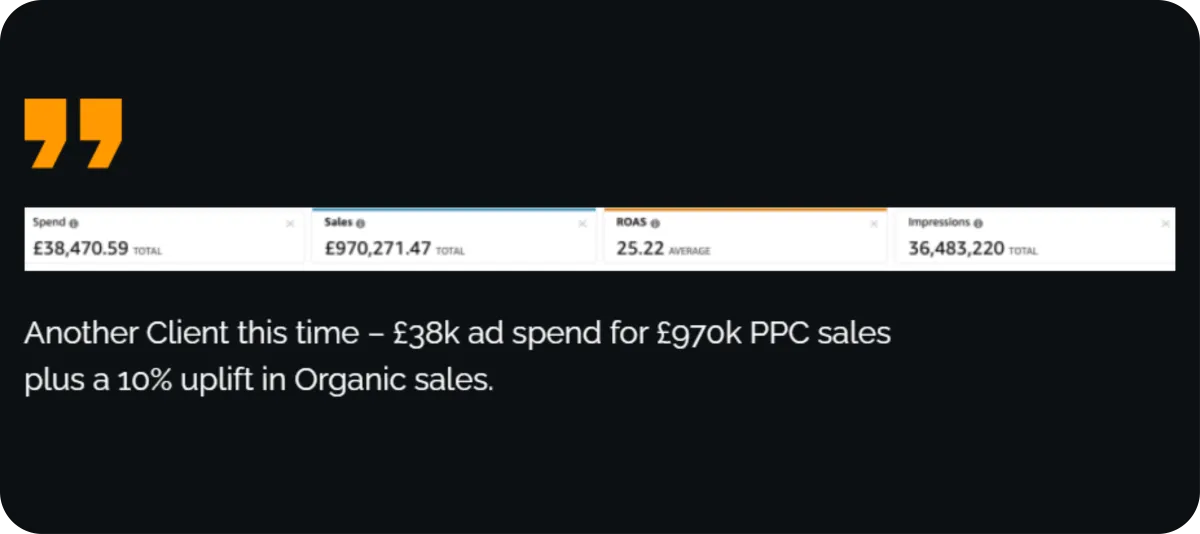Click the info icon beside Impressions
Viewport: 1200px width, 534px height.
pyautogui.click(x=978, y=224)
